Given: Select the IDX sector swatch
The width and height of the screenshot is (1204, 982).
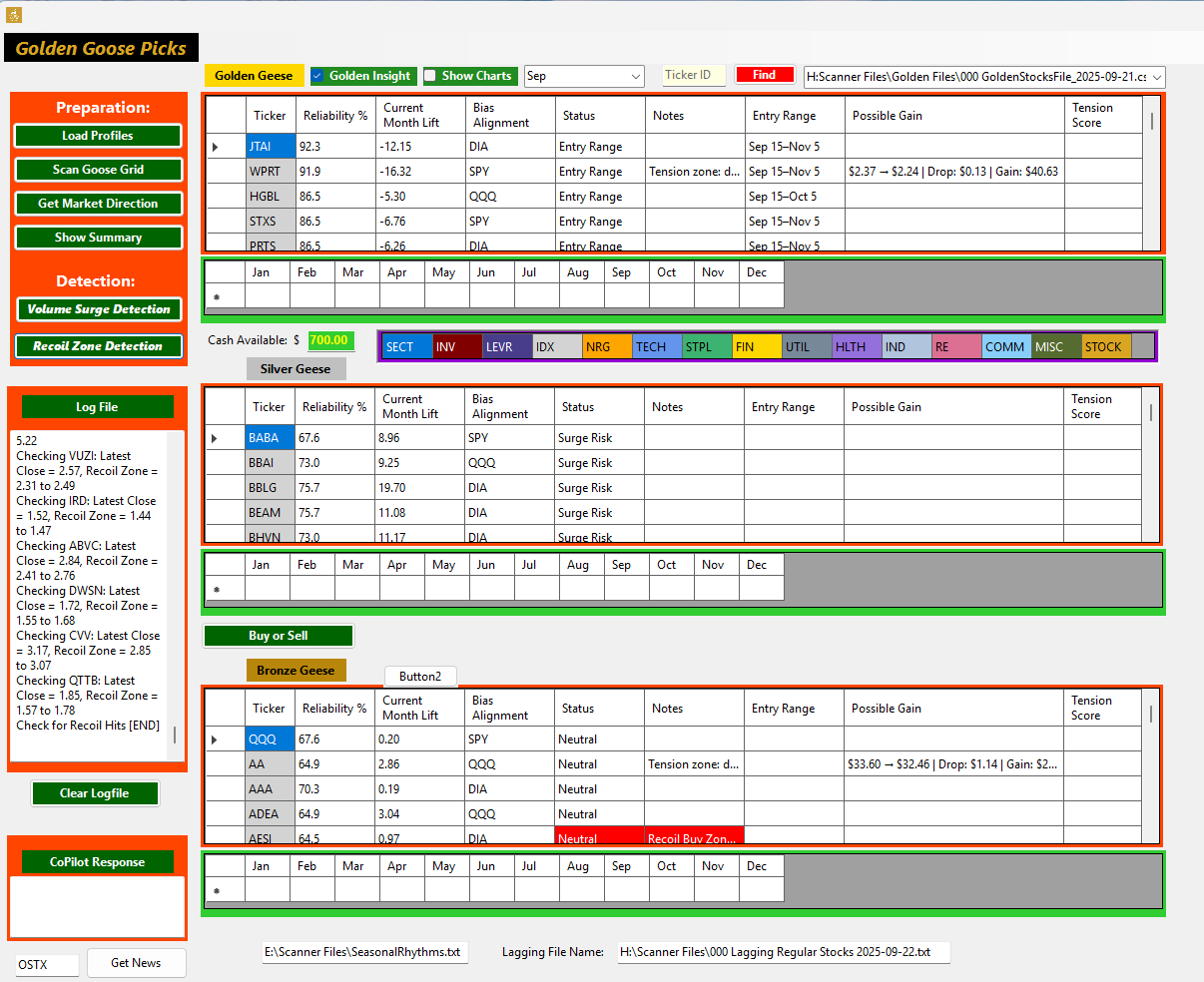Looking at the screenshot, I should coord(557,347).
